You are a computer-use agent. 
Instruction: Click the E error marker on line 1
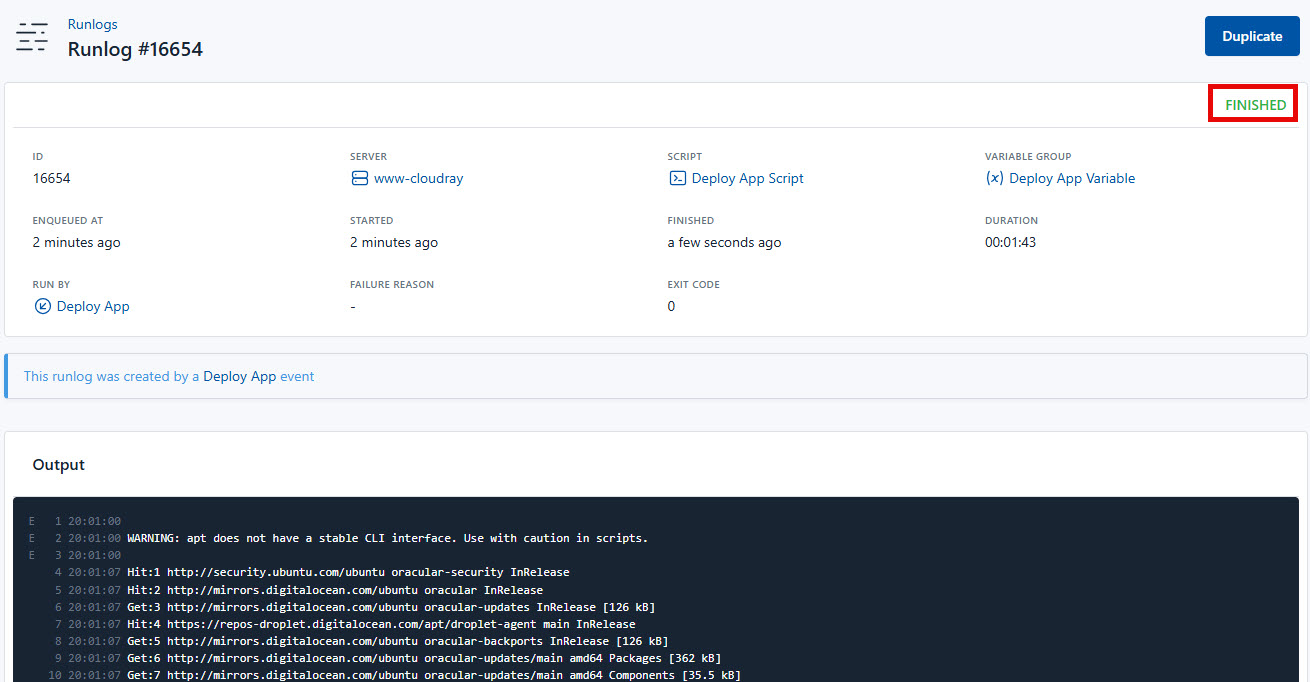[31, 520]
